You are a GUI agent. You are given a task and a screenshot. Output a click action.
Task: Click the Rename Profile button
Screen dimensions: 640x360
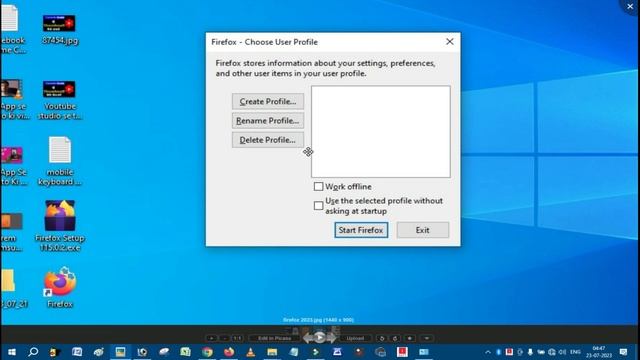268,120
